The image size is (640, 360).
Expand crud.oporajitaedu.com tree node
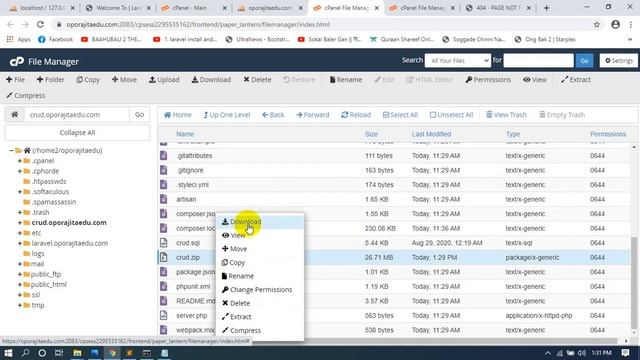pyautogui.click(x=20, y=222)
